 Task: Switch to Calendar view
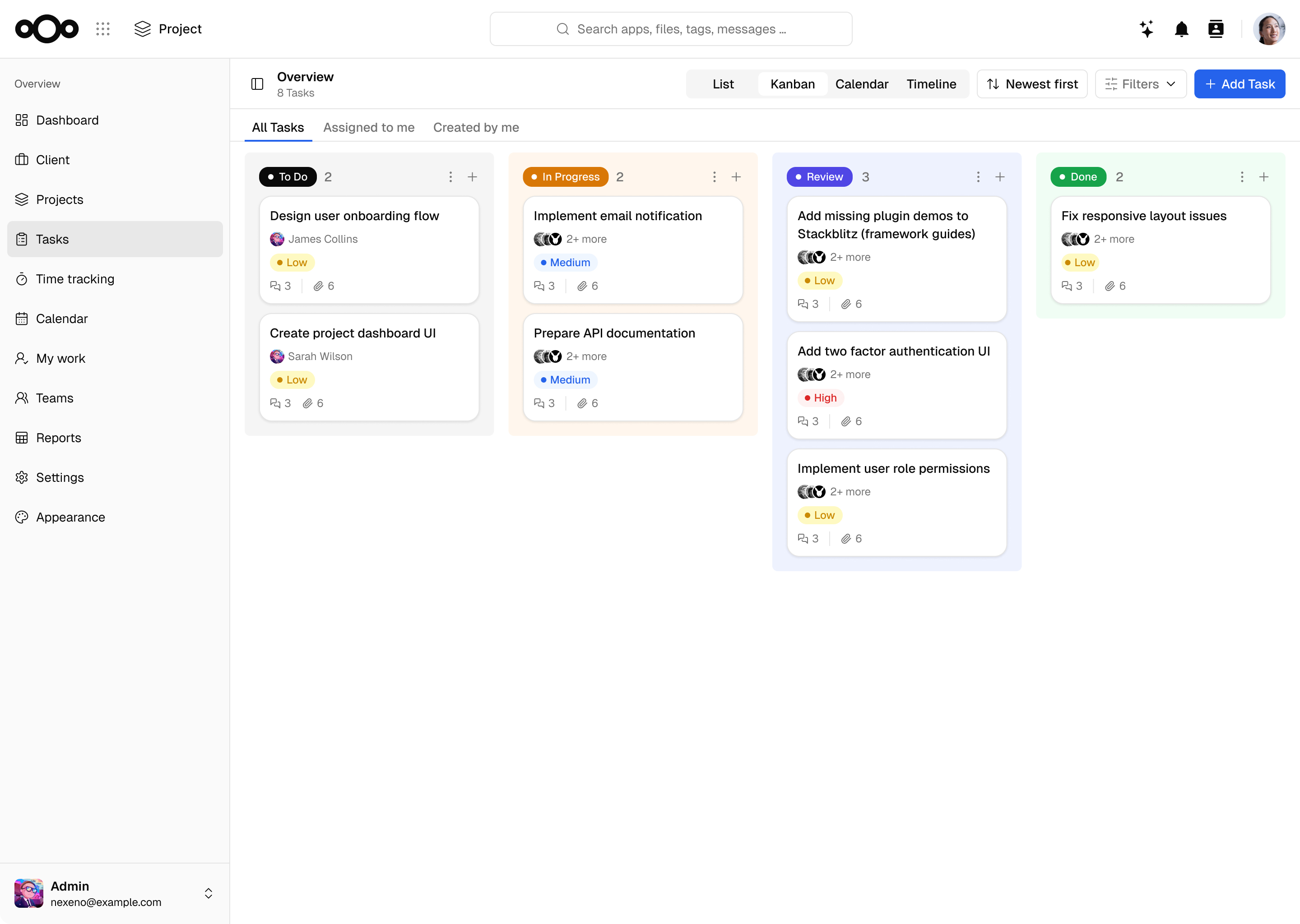click(x=861, y=84)
